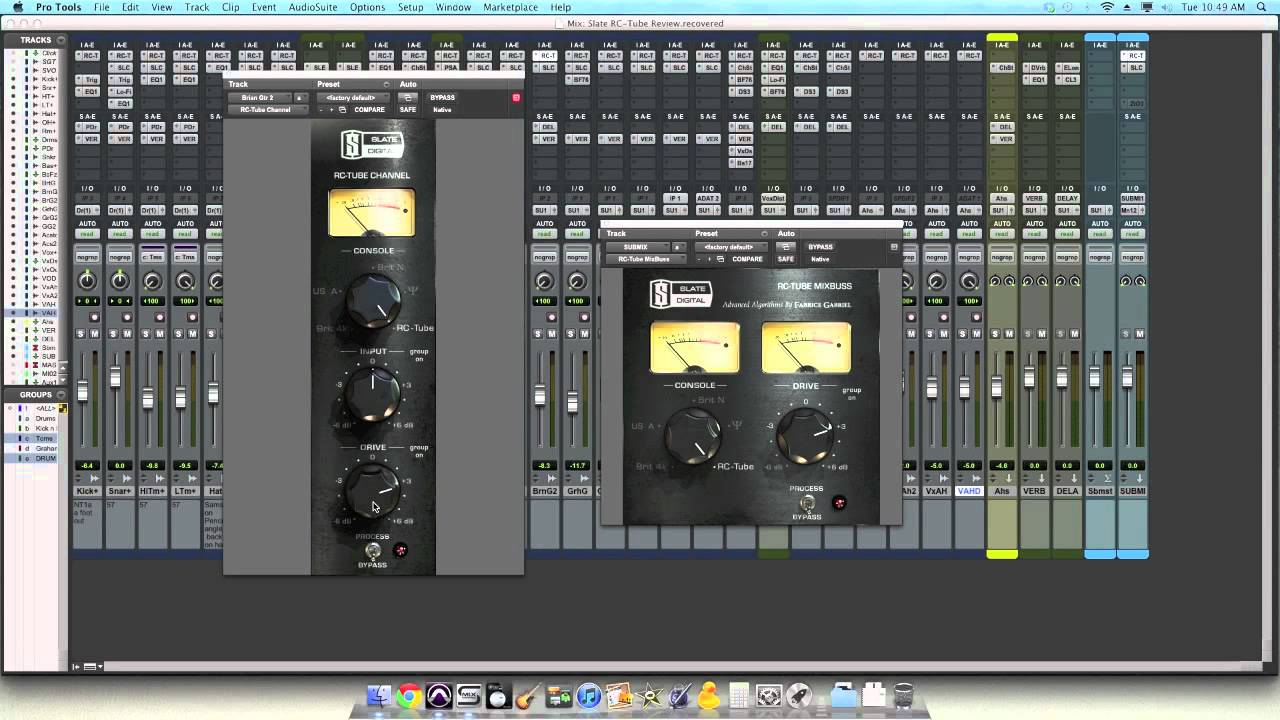
Task: Adjust the DRIVE knob on RC-Tube Channel
Action: click(372, 489)
